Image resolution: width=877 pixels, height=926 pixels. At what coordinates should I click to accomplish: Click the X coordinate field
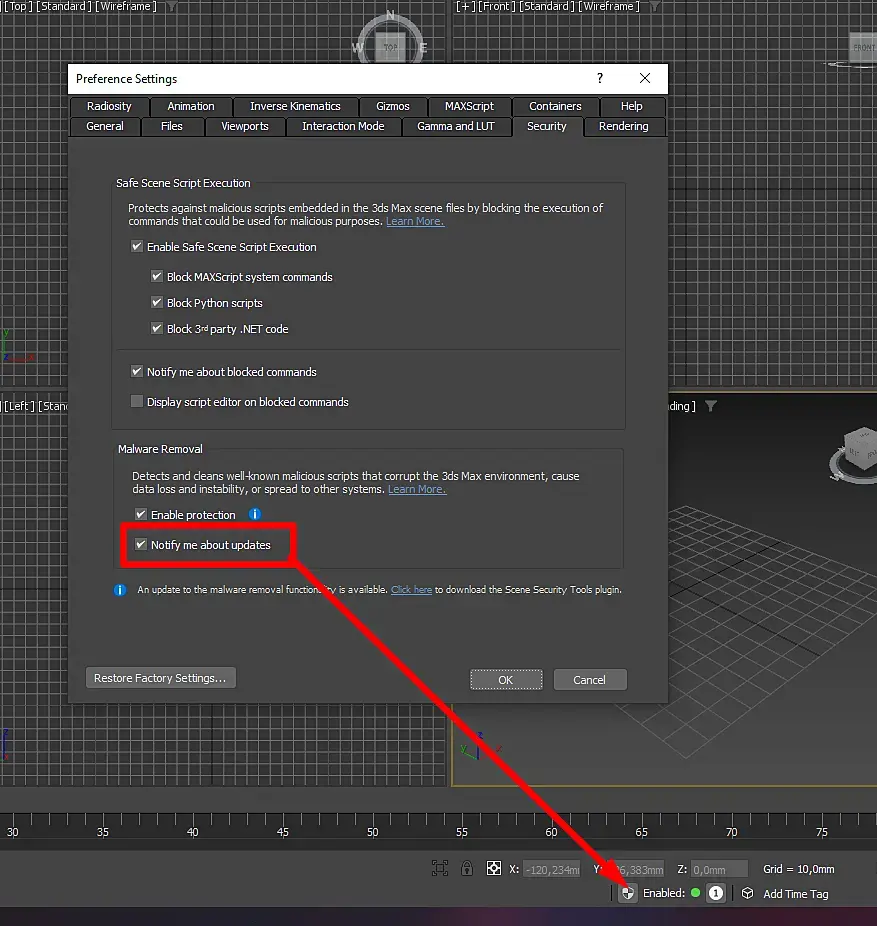coord(552,869)
